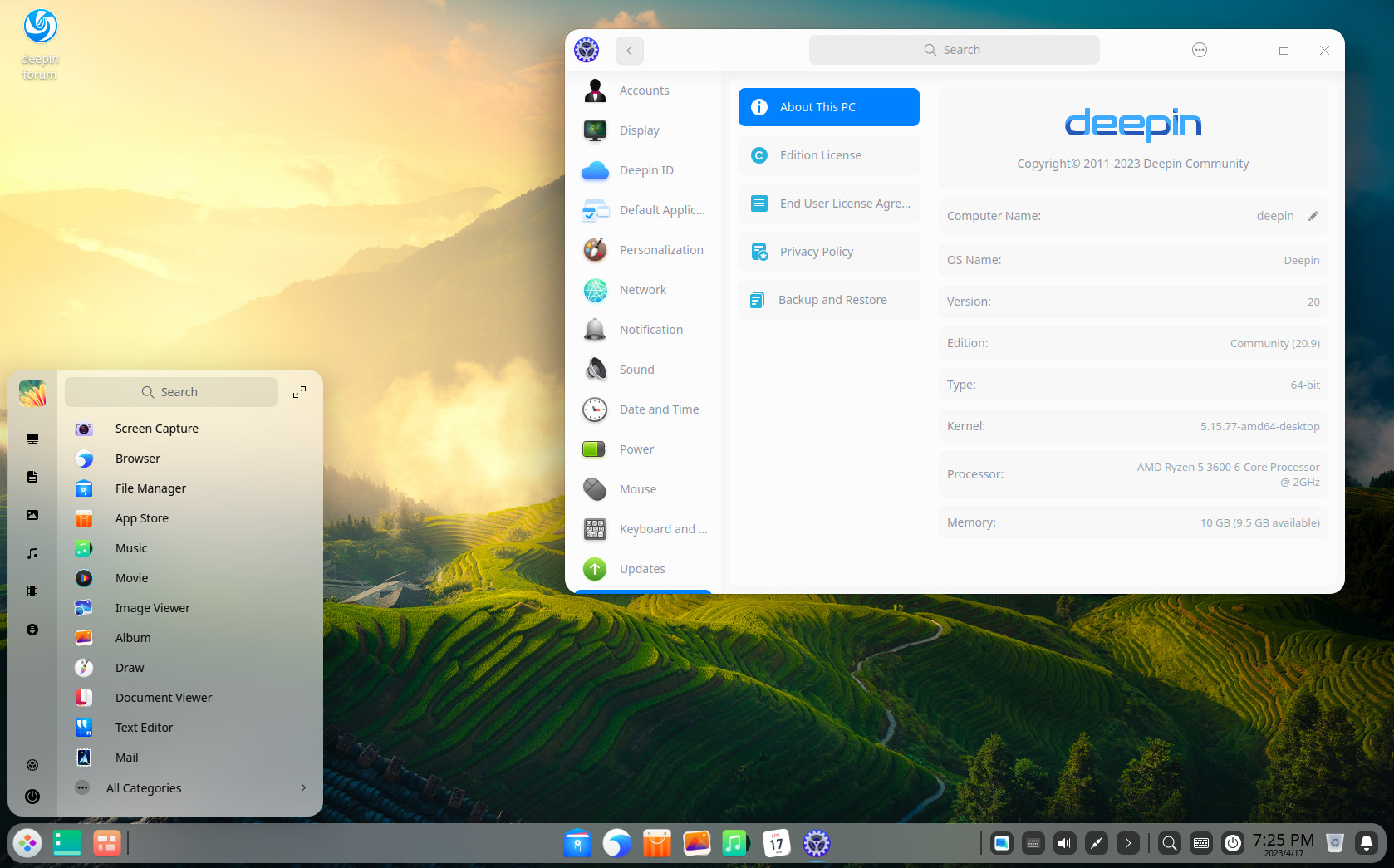The height and width of the screenshot is (868, 1394).
Task: Open Backup and Restore
Action: [828, 300]
